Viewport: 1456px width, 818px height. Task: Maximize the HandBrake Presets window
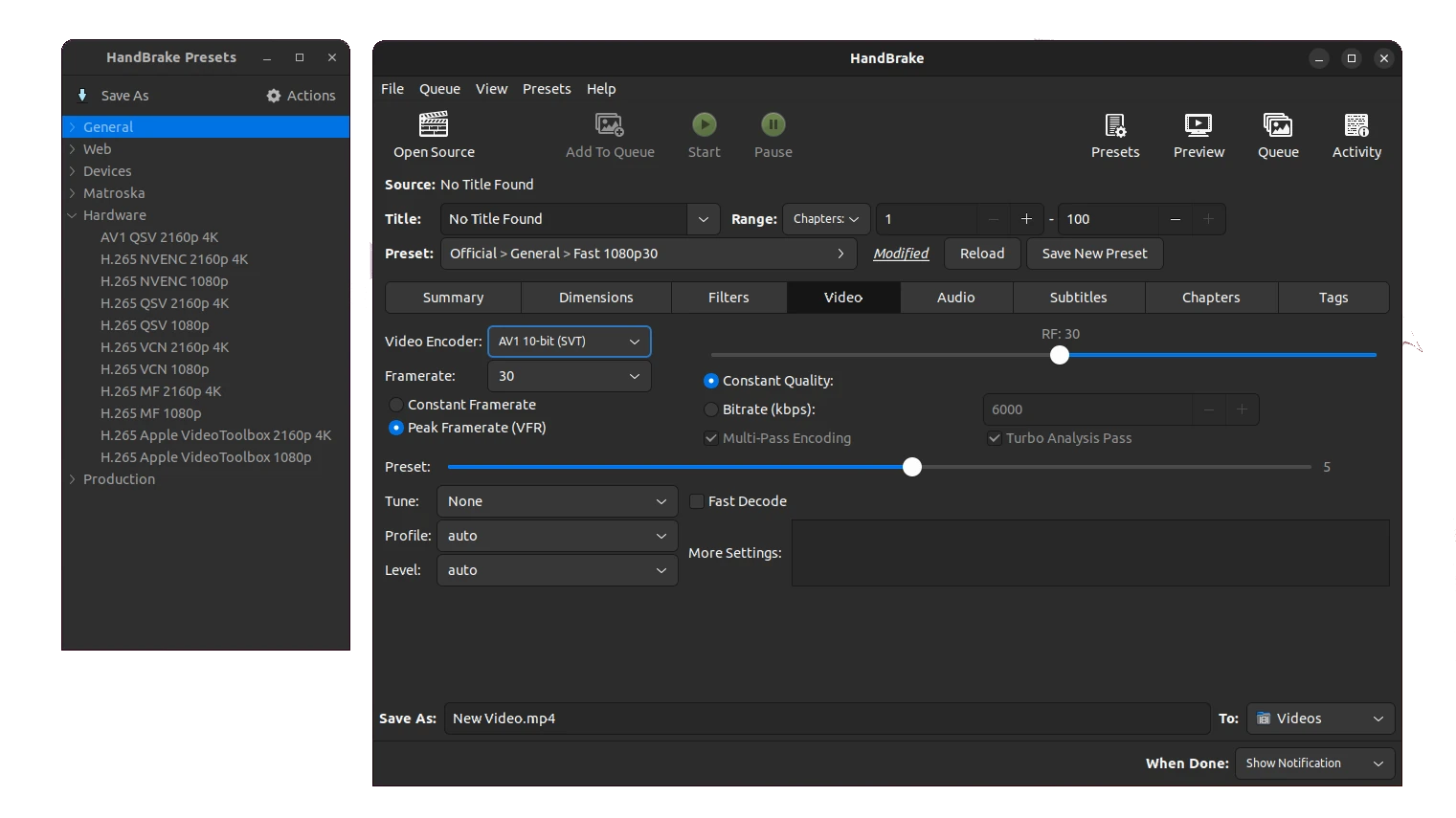300,58
